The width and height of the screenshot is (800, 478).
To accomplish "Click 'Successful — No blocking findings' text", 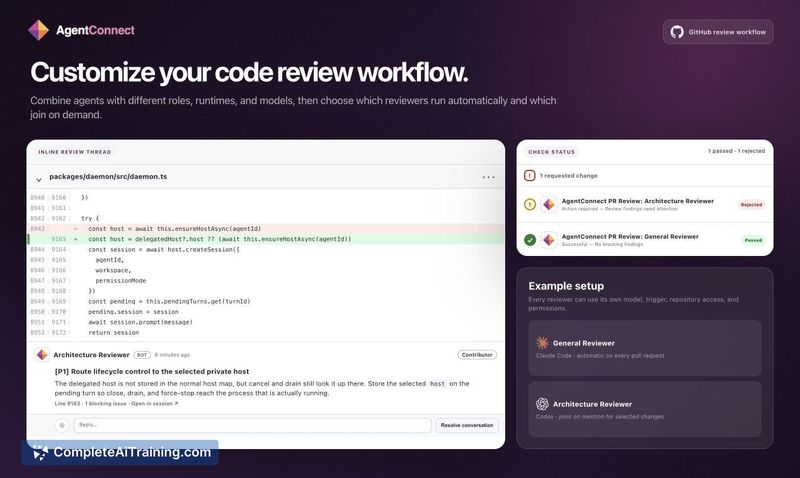I will coord(603,244).
